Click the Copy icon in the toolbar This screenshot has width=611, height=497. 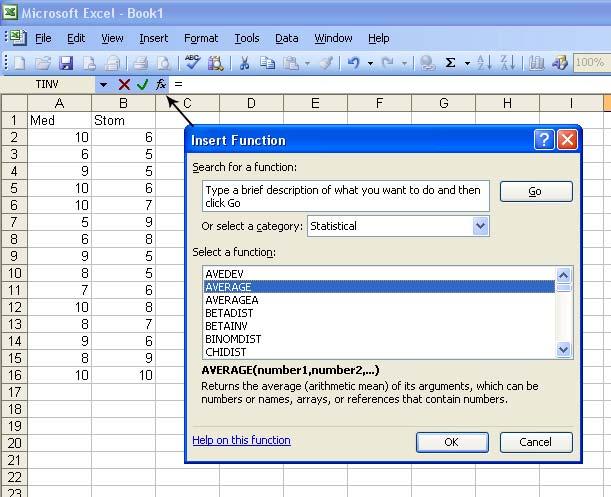point(267,63)
